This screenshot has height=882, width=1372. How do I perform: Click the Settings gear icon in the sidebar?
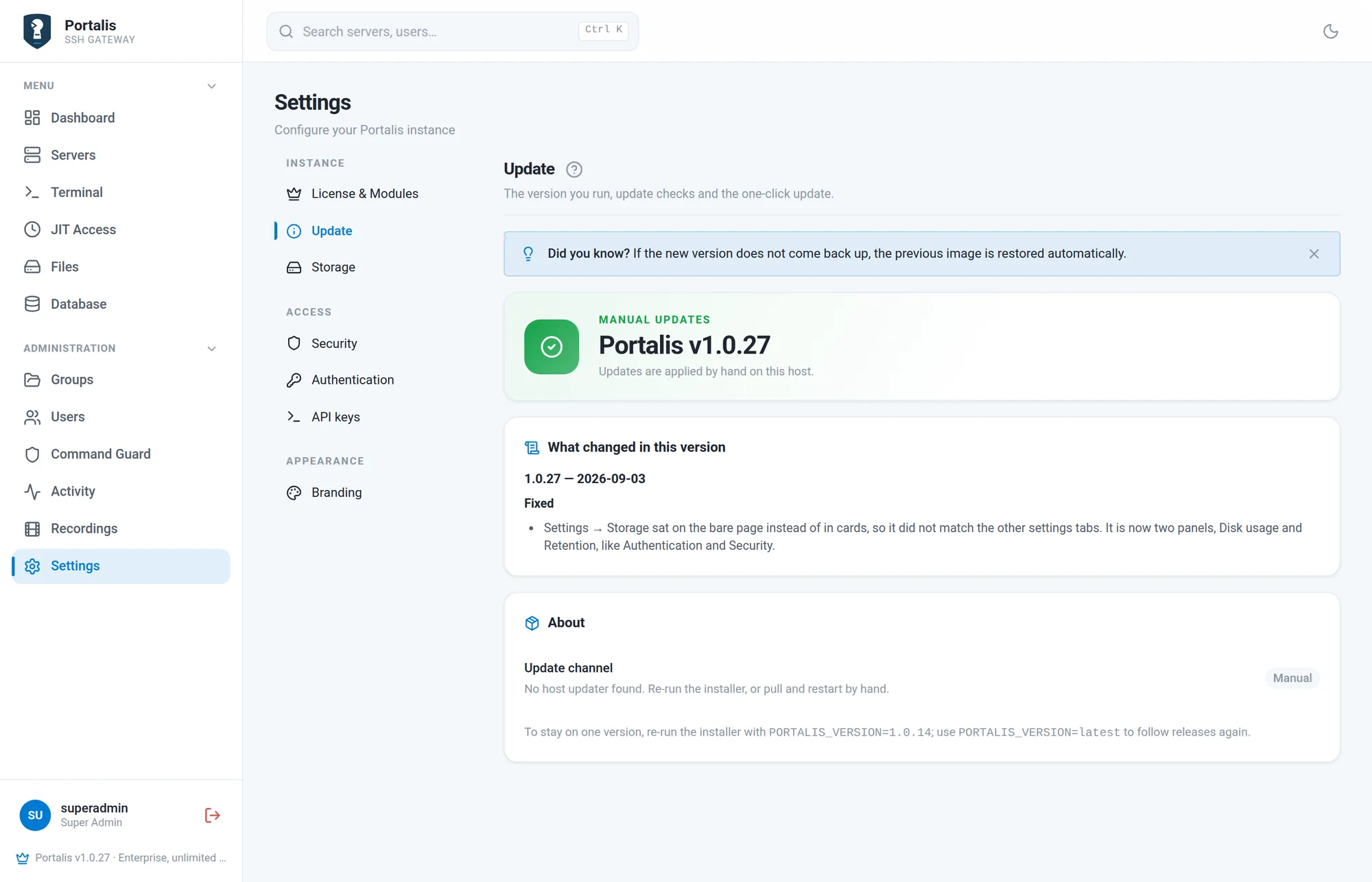[32, 566]
